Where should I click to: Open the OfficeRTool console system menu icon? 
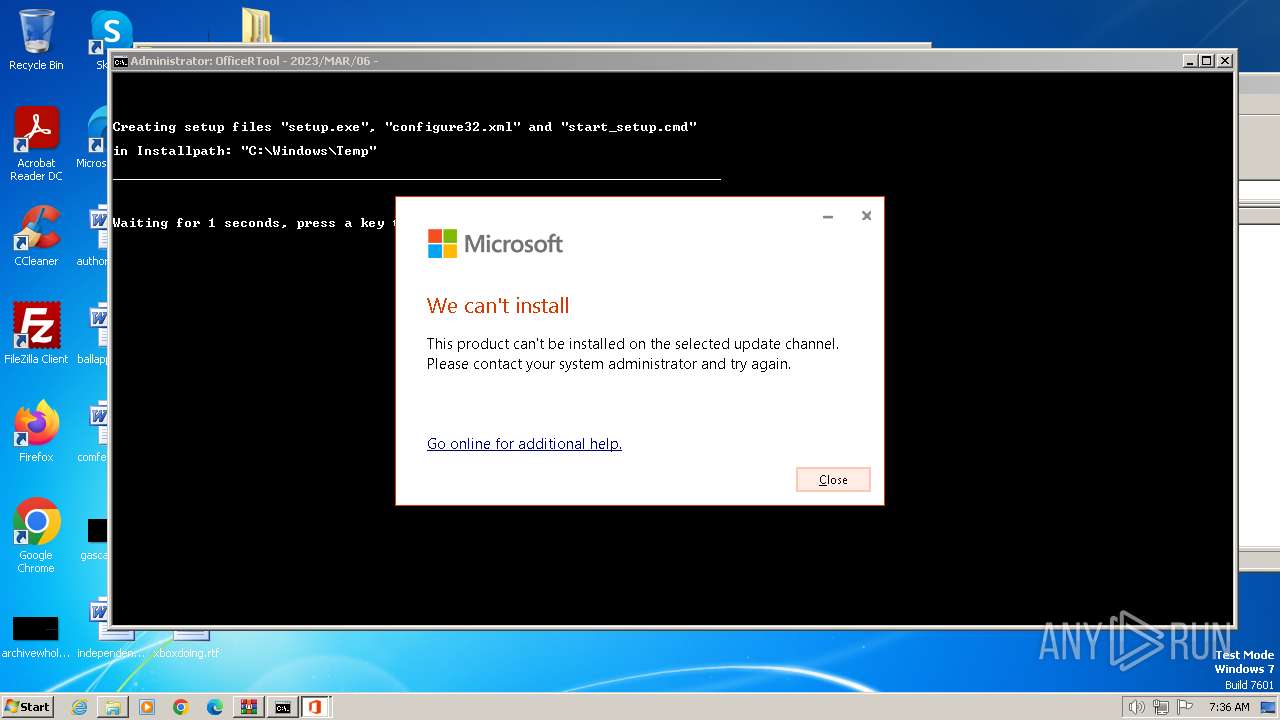(120, 61)
